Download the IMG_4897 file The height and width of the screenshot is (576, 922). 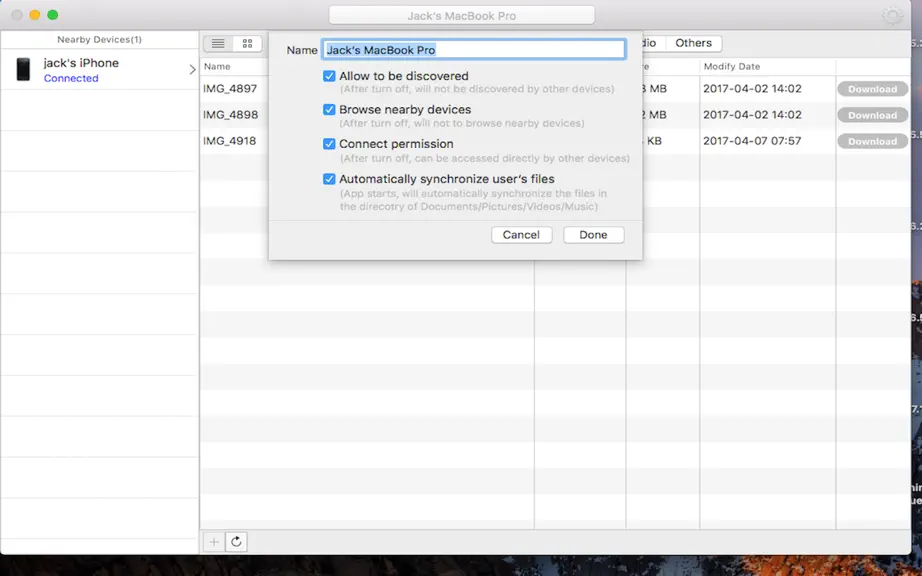click(x=873, y=89)
